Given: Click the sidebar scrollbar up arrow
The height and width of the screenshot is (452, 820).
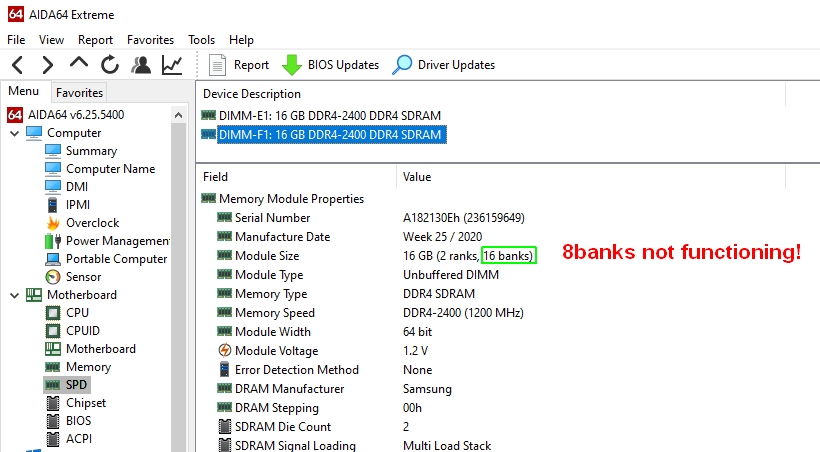Looking at the screenshot, I should pos(178,115).
